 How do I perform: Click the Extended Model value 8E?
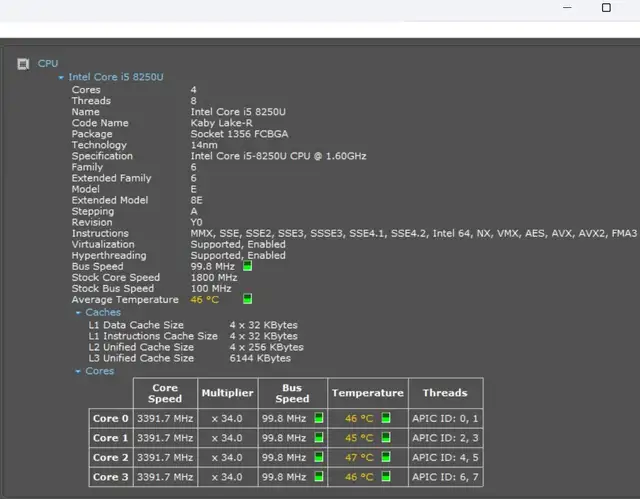tap(196, 200)
